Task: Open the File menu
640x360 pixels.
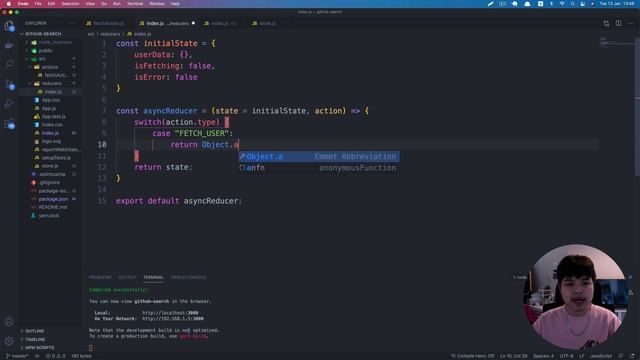Action: [38, 4]
